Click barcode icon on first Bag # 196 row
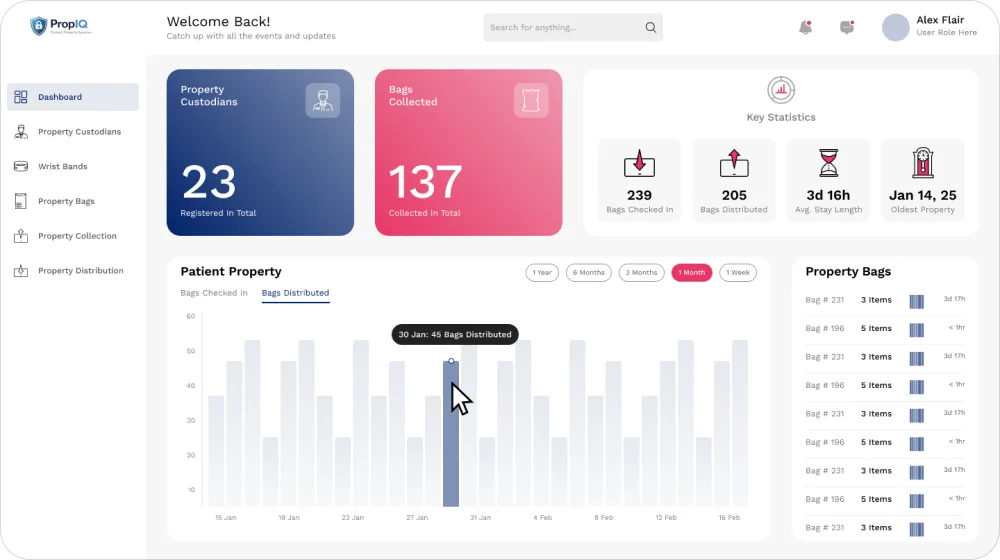Screen dimensions: 1000x560 [x=916, y=330]
